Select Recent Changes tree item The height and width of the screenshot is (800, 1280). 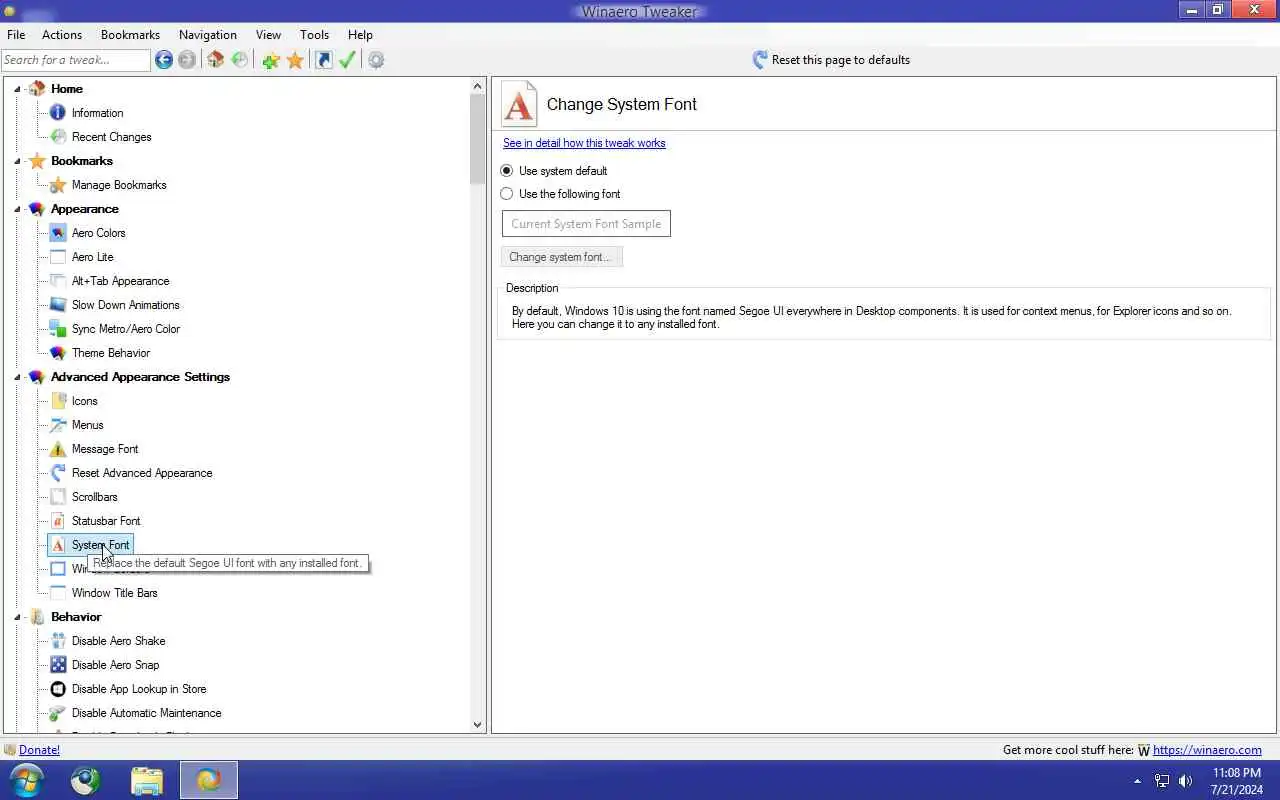pos(112,137)
